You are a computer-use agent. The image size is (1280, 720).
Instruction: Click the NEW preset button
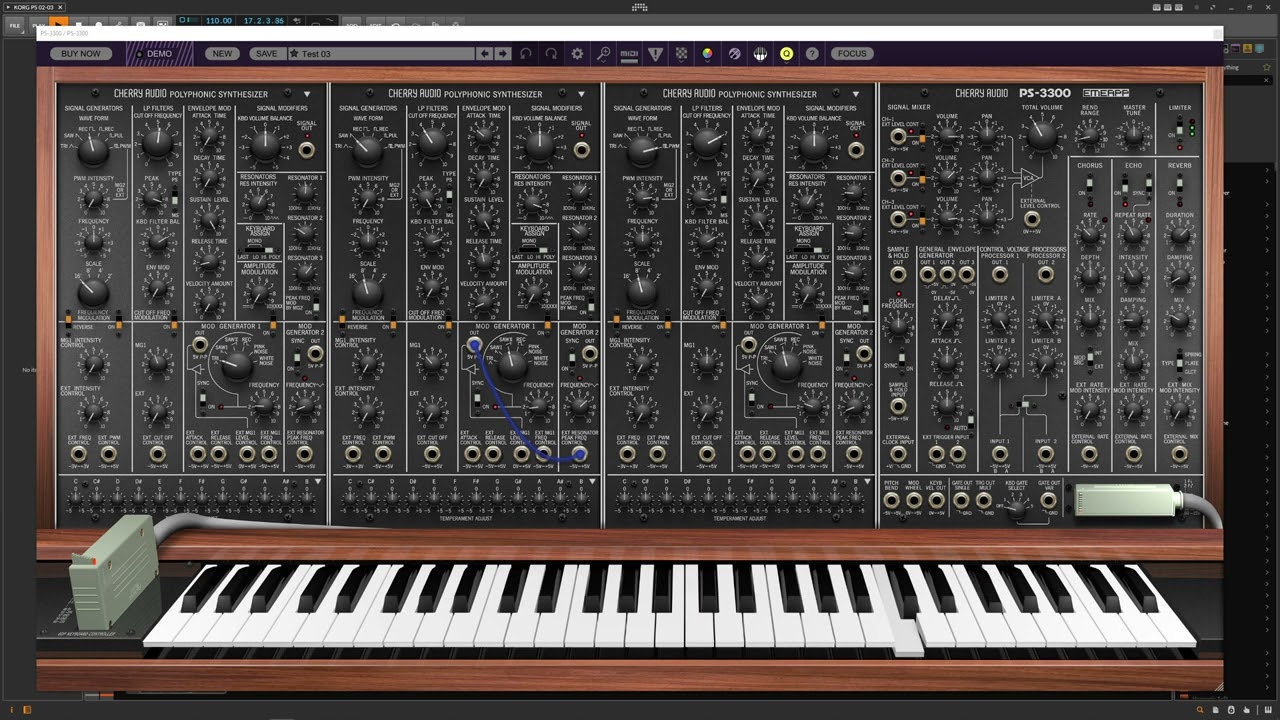(222, 54)
